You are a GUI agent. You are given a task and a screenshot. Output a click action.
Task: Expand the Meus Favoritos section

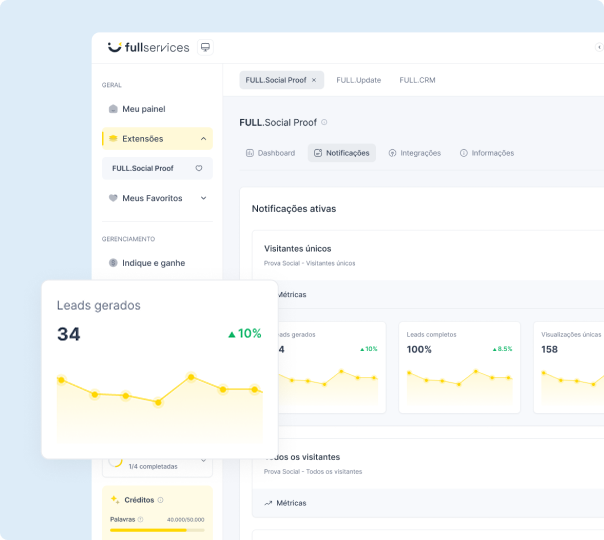(204, 198)
